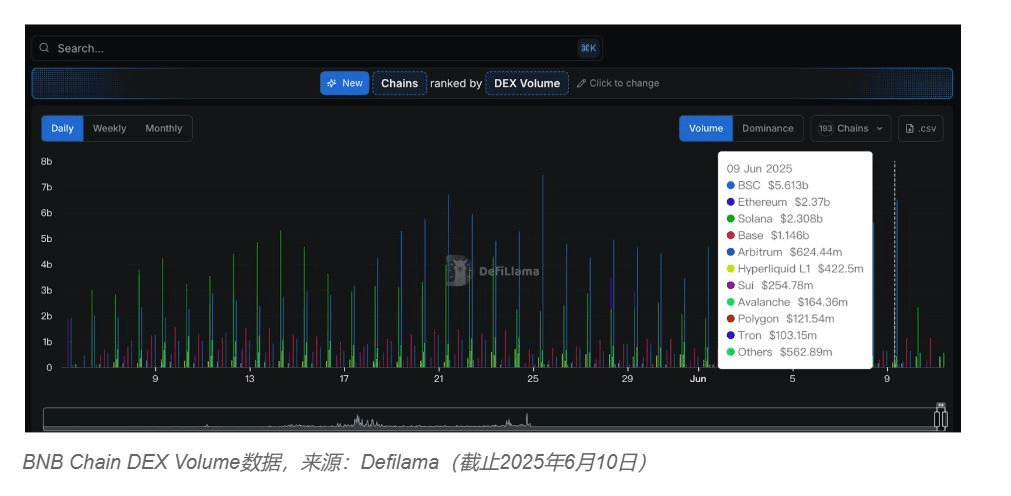Download the .csv file
Screen dimensions: 1011x496
[x=921, y=128]
